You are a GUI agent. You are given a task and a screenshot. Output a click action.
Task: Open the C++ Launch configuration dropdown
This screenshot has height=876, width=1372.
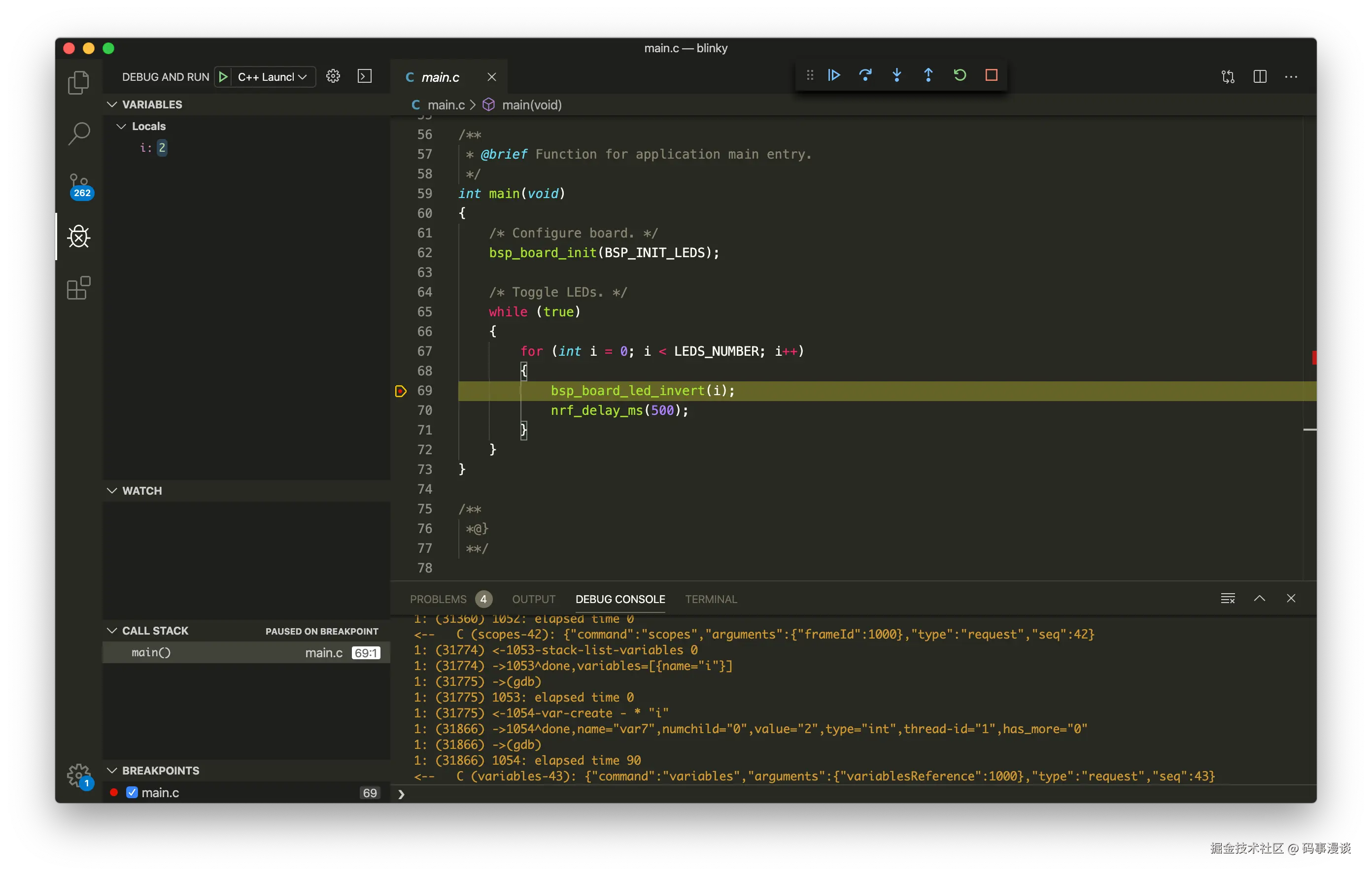(304, 76)
